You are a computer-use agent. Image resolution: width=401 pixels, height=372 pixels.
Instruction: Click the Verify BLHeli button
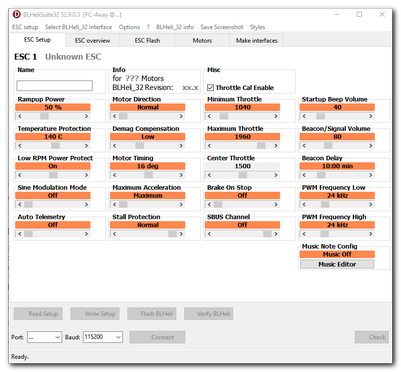(209, 314)
